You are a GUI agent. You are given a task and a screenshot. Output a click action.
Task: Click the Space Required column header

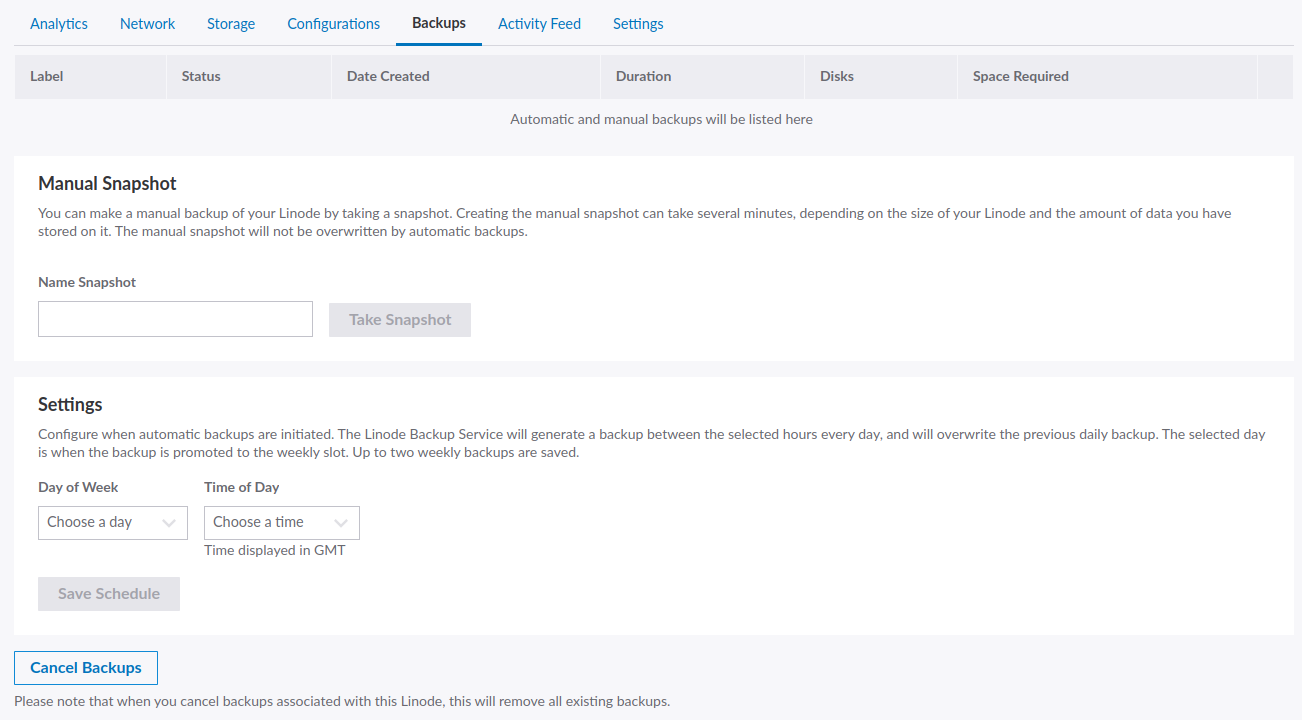(x=1020, y=76)
